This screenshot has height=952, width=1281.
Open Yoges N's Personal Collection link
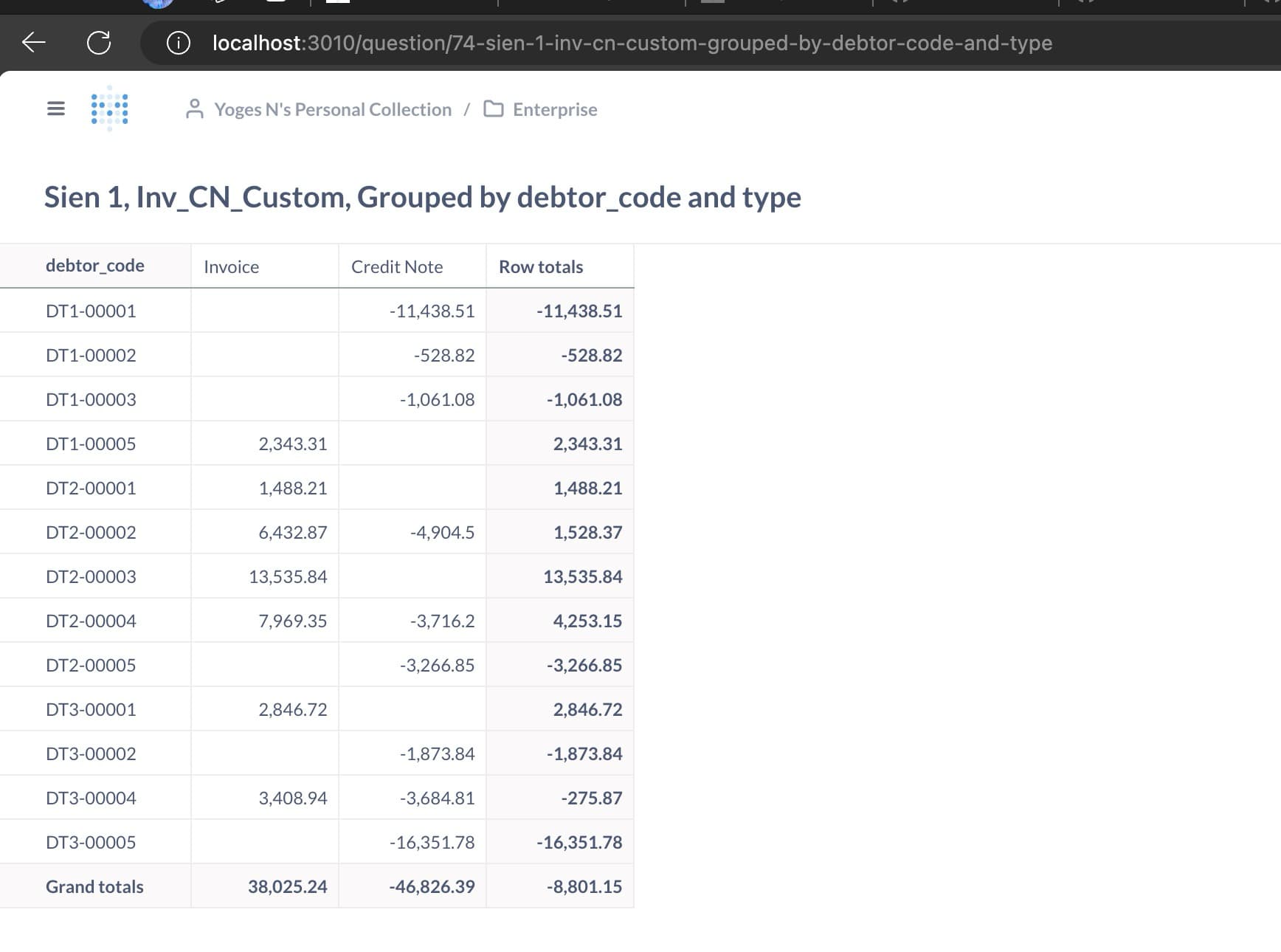tap(333, 109)
